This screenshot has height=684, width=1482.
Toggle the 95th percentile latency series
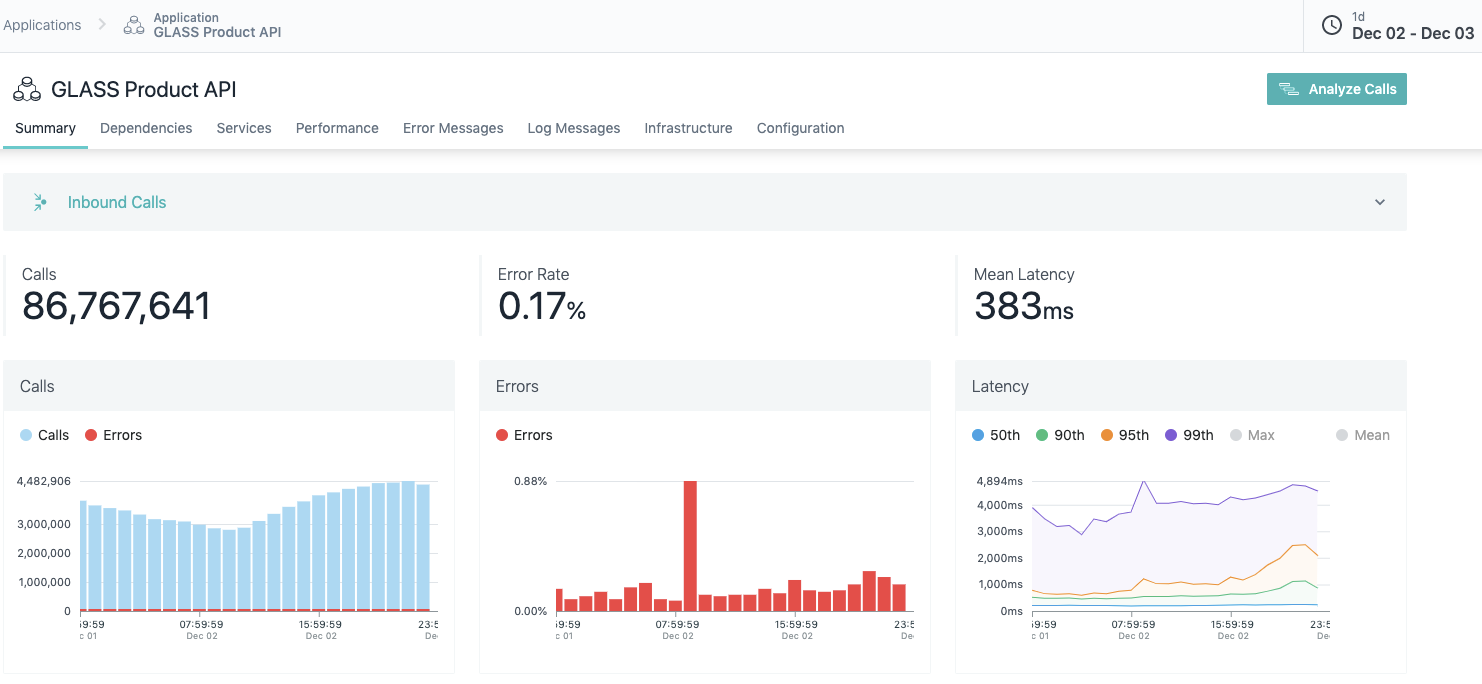[1125, 435]
